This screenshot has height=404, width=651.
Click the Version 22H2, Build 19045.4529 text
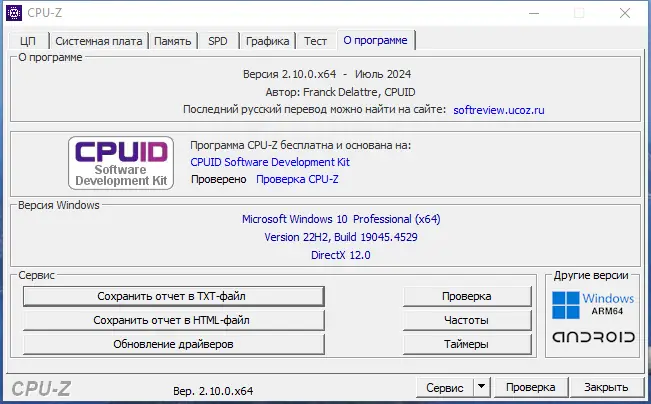click(x=341, y=237)
